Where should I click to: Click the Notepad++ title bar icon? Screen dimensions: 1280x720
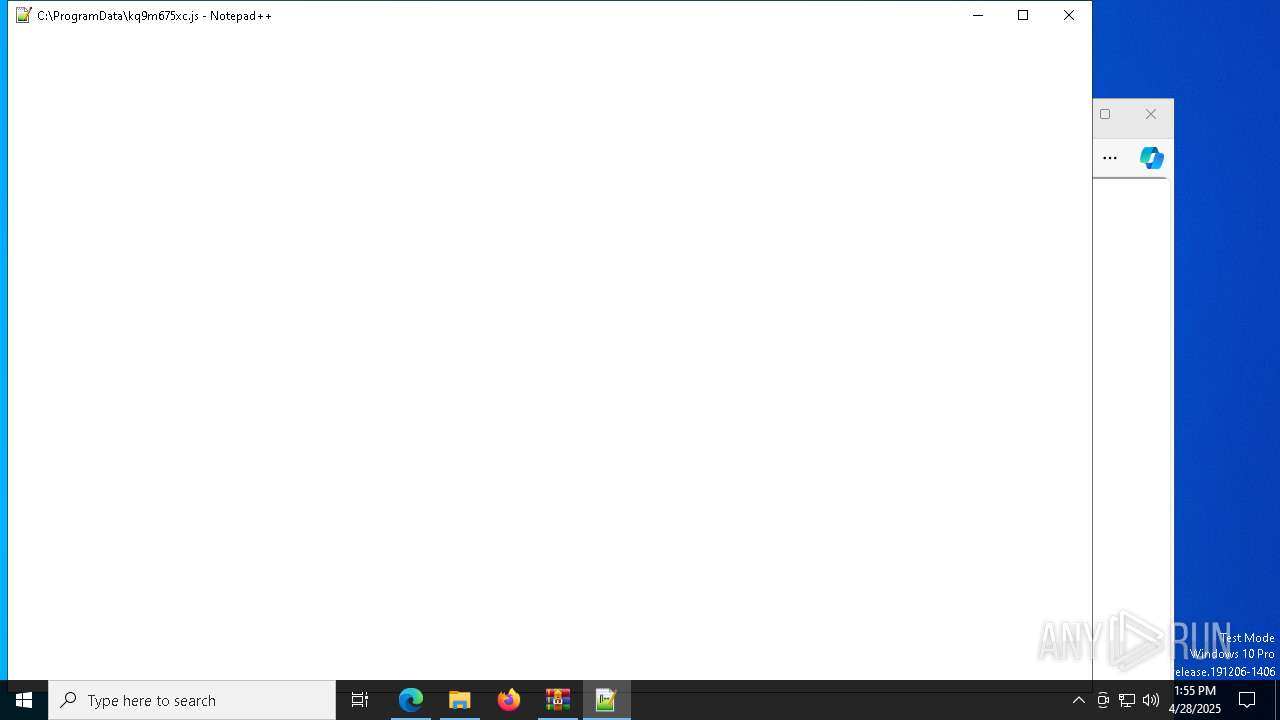[24, 15]
